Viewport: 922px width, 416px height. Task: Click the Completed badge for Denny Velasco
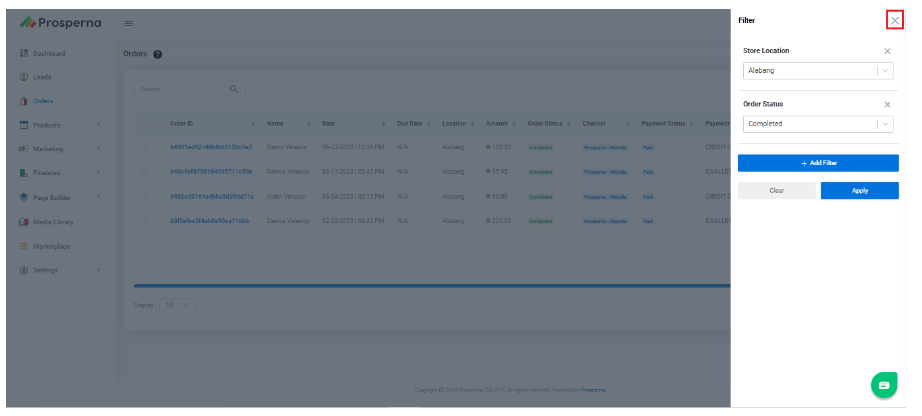click(540, 148)
